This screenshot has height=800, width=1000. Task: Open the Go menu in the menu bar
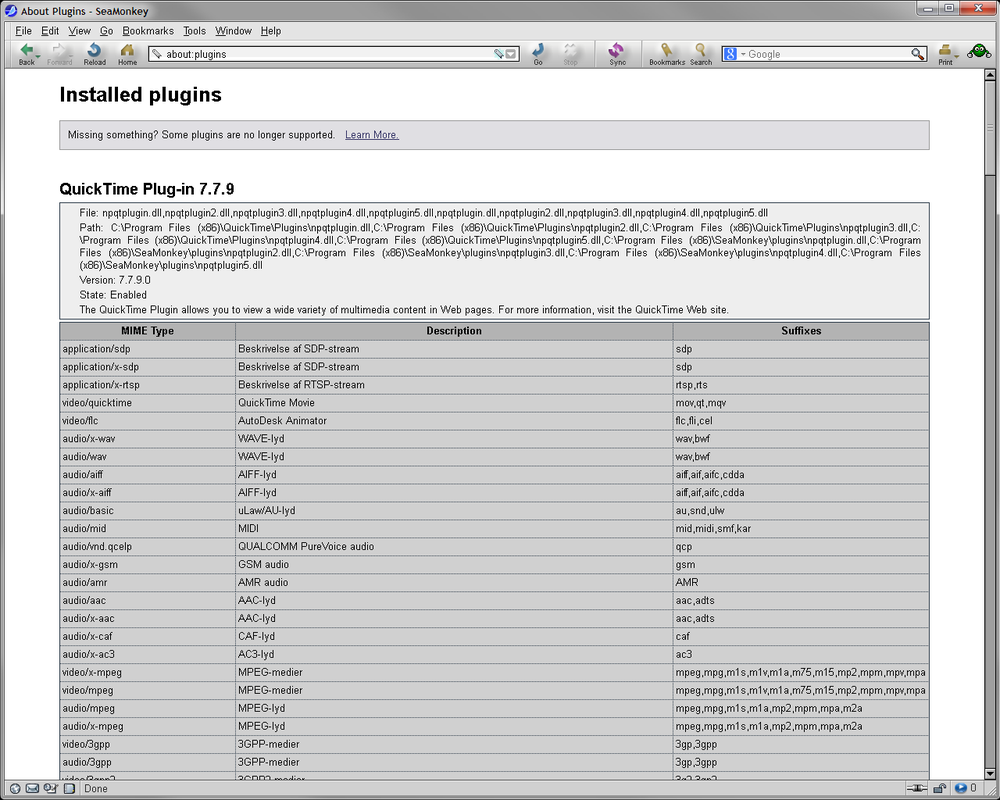[107, 31]
